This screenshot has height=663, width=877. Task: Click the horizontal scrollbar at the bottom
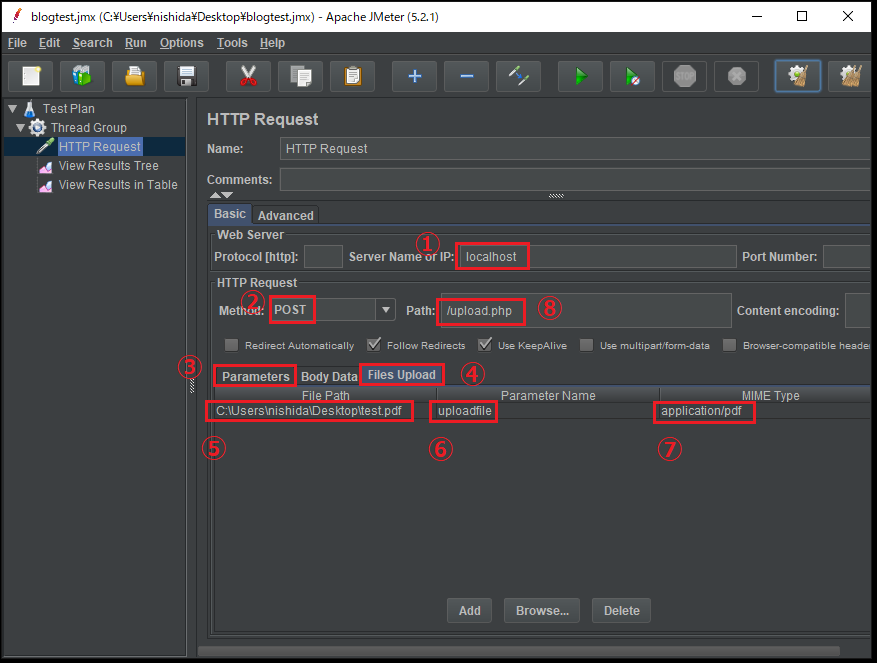(519, 651)
